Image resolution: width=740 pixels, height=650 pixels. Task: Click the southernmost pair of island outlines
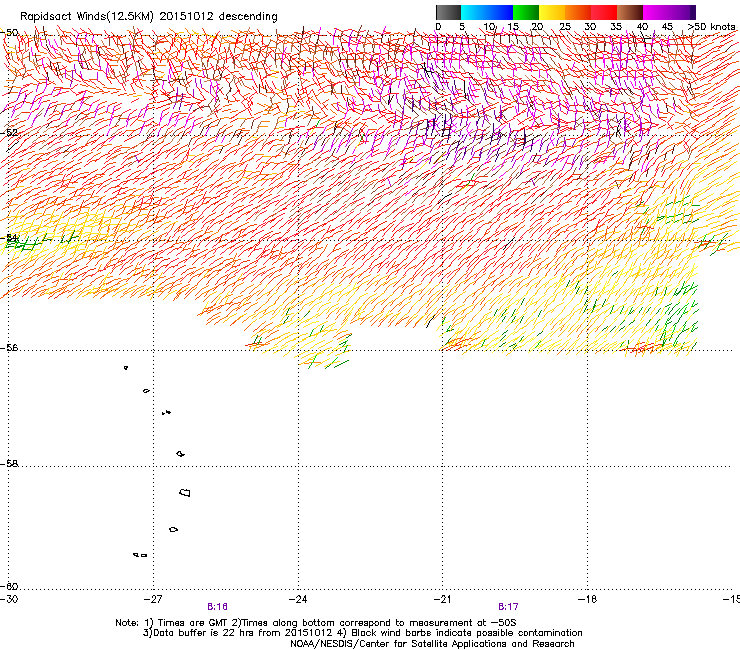pyautogui.click(x=140, y=555)
